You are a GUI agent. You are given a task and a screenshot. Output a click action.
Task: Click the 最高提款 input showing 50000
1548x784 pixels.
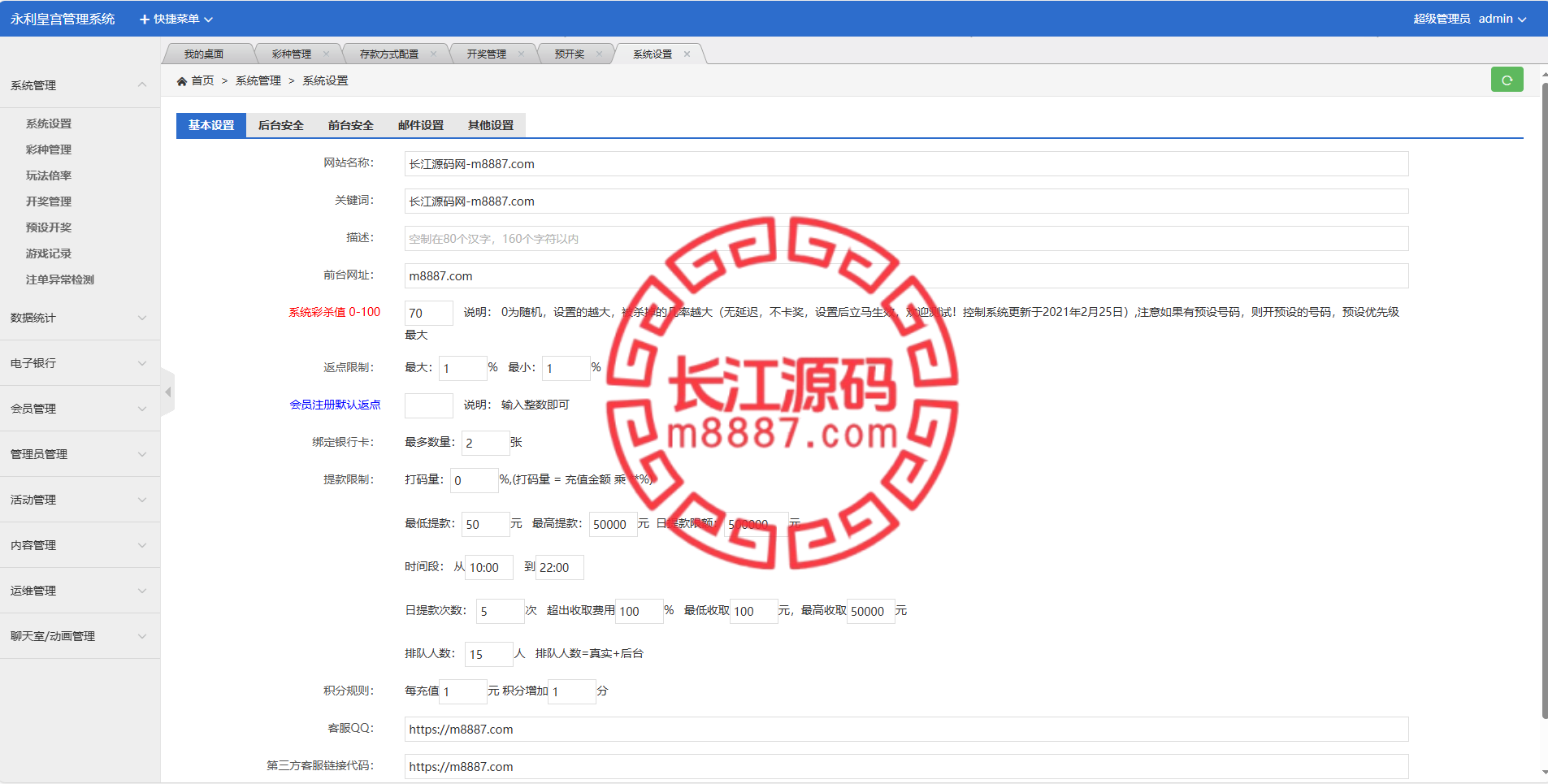point(613,524)
